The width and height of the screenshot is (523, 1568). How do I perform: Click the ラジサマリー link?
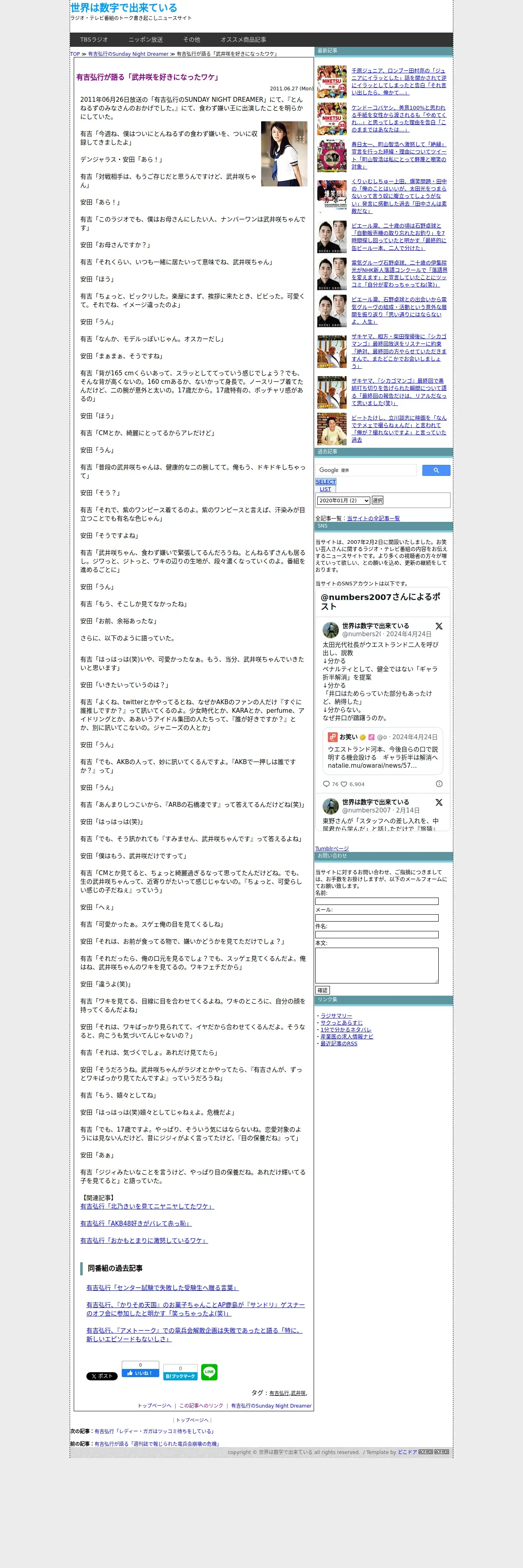pos(336,1015)
